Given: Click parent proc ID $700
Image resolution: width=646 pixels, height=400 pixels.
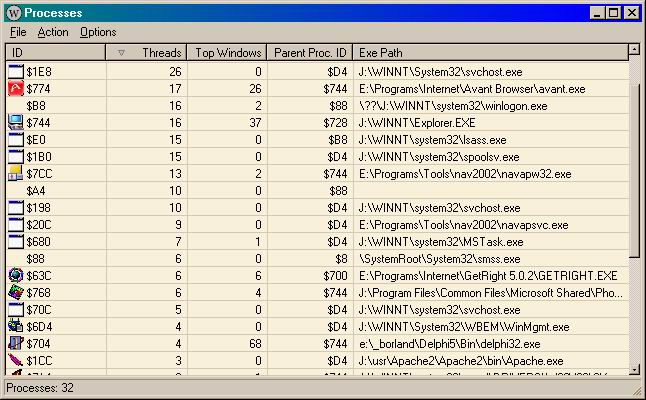Looking at the screenshot, I should [x=335, y=276].
